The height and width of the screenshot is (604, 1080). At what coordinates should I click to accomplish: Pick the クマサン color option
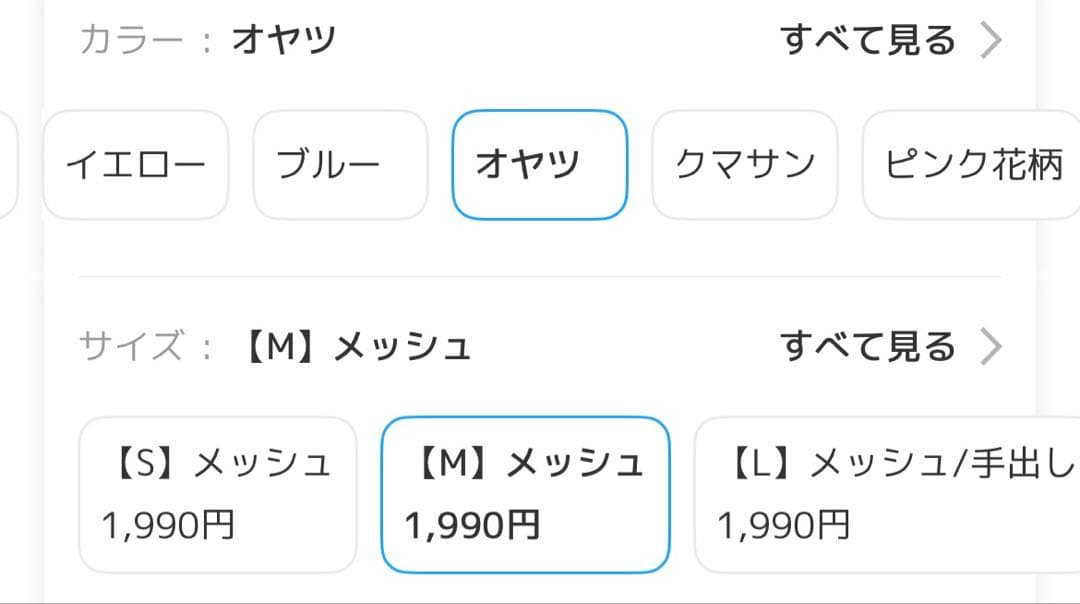click(744, 164)
